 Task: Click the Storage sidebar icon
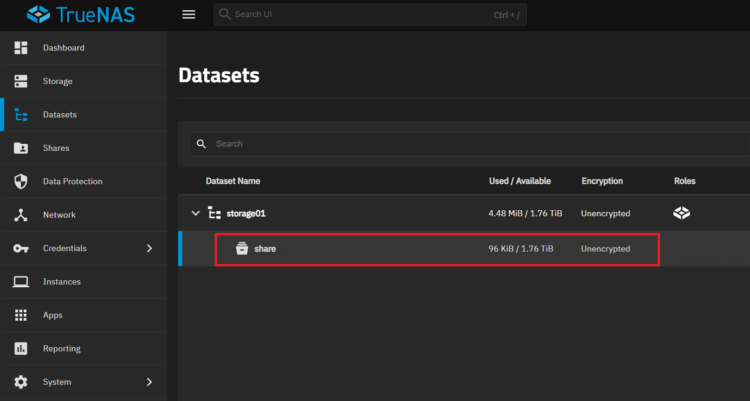point(21,81)
